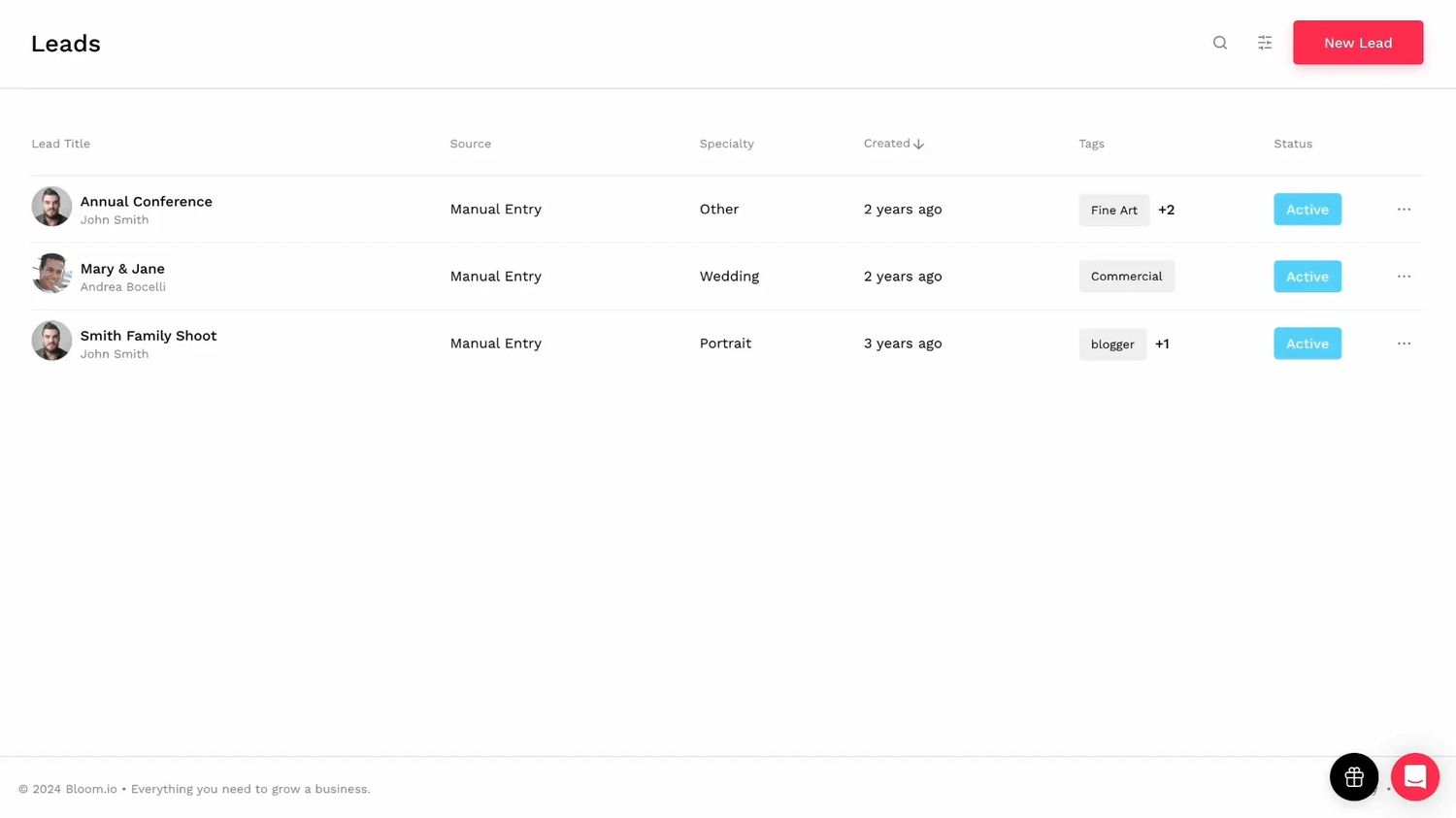This screenshot has width=1456, height=818.
Task: Select the blogger tag
Action: click(1111, 344)
